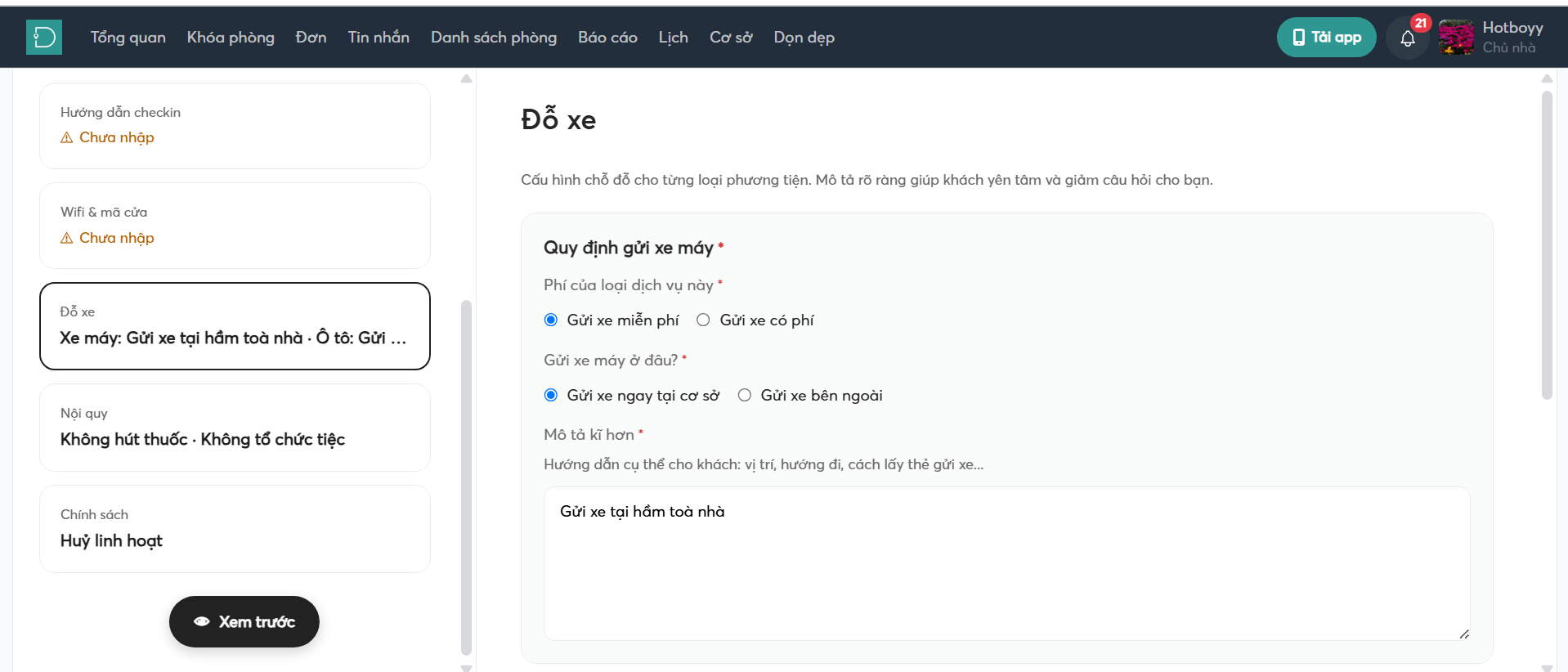1568x672 pixels.
Task: Click Phí của loại dịch vụ này label
Action: pyautogui.click(x=629, y=284)
